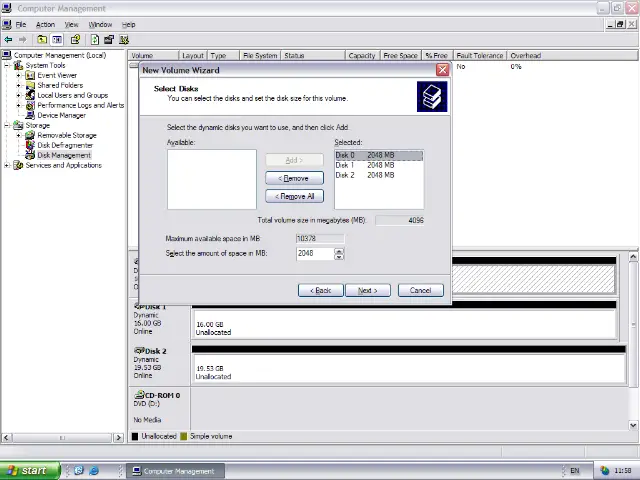Click Next in the New Volume Wizard
This screenshot has width=640, height=480.
(x=368, y=290)
